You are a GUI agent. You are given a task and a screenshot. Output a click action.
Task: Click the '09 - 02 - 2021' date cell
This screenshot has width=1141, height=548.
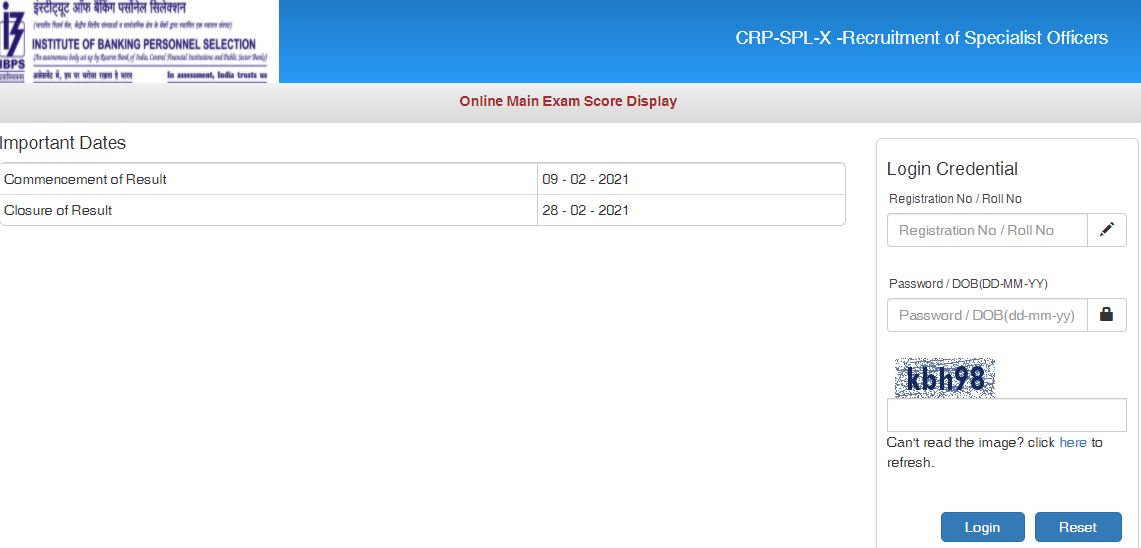click(x=691, y=179)
